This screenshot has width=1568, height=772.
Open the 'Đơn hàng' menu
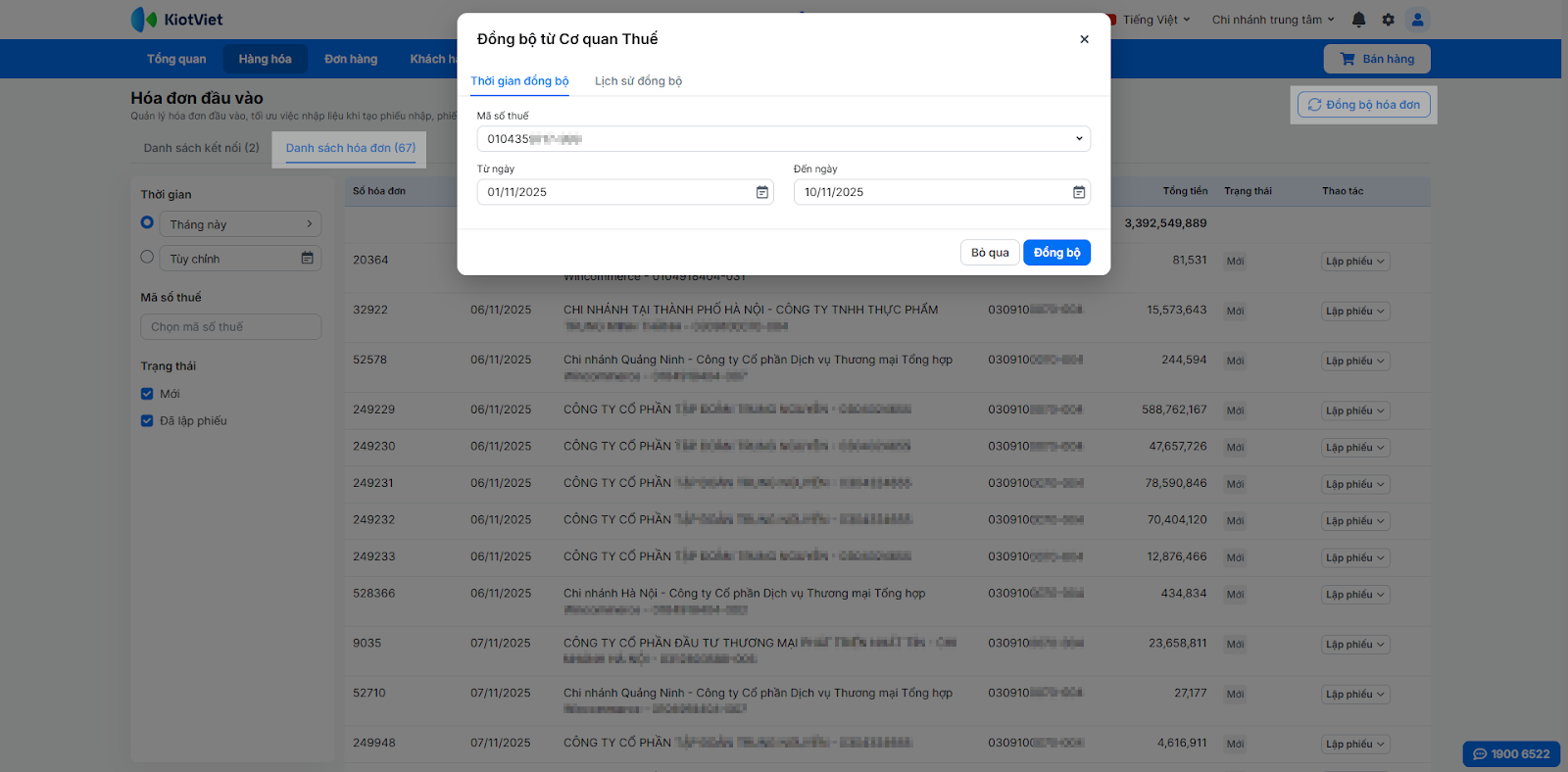(x=351, y=59)
